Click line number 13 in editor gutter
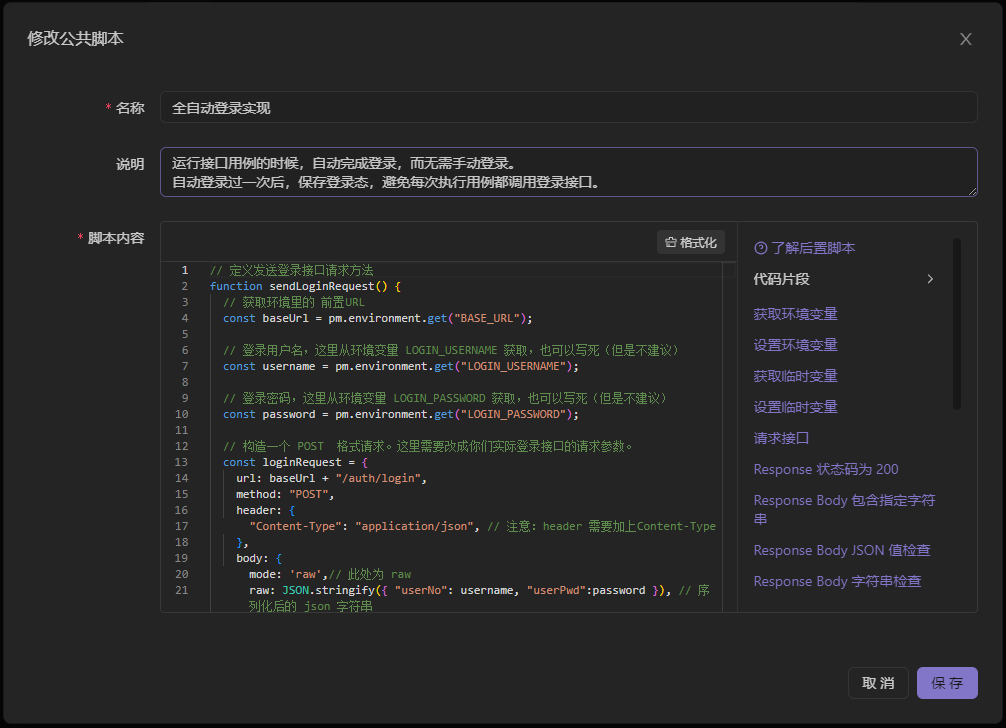Screen dimensions: 1006x728 click(x=181, y=462)
